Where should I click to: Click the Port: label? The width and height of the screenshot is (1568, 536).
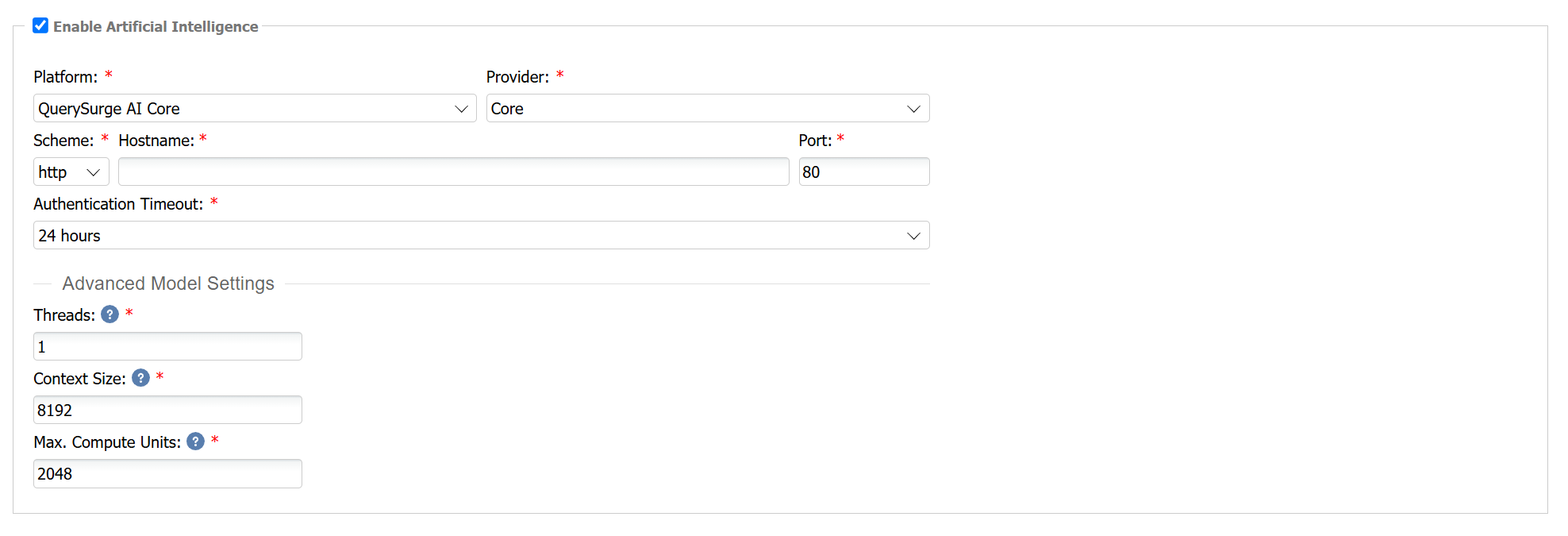pos(815,141)
